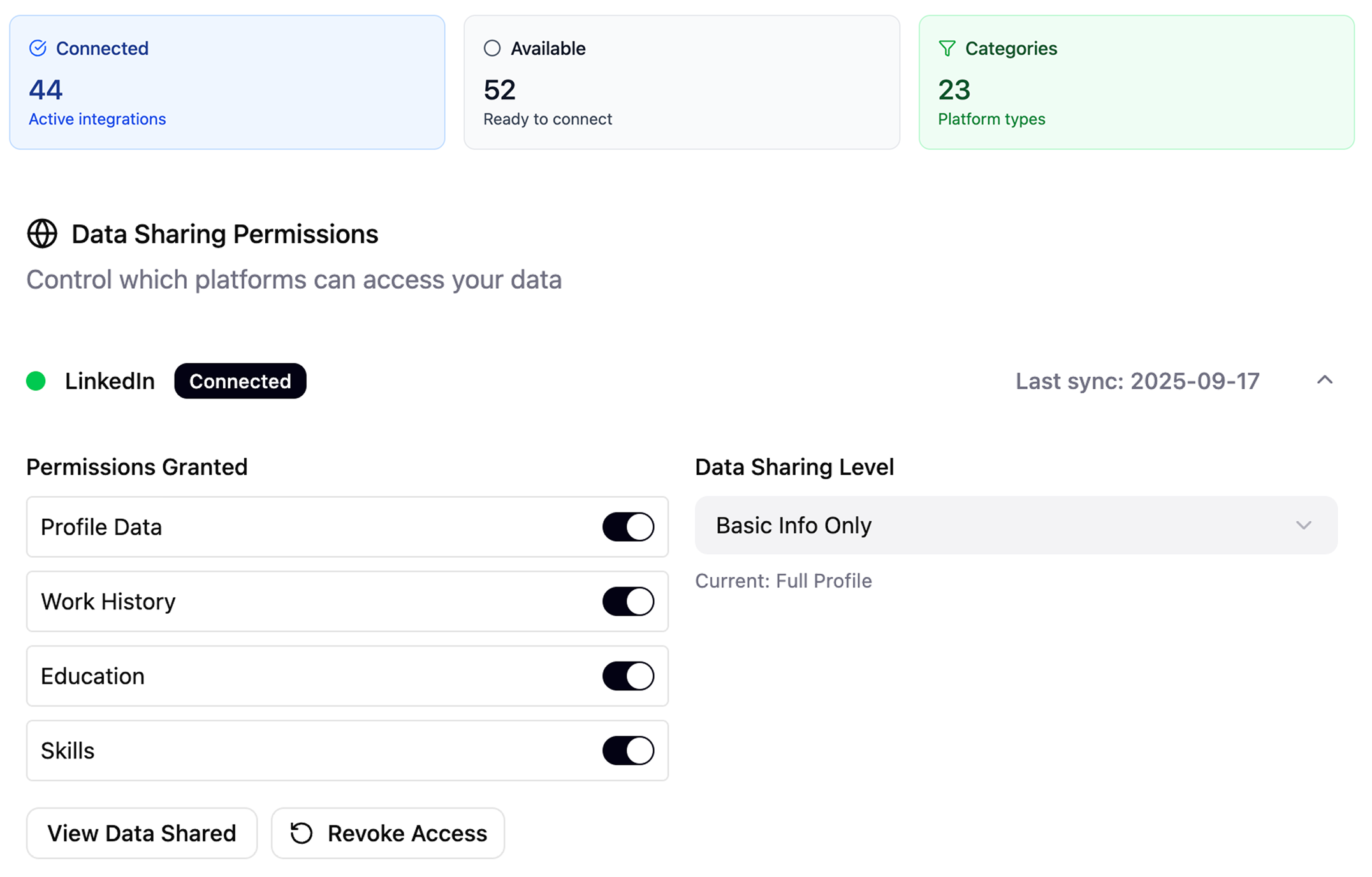The image size is (1372, 877).
Task: Click the Categories funnel filter icon
Action: [947, 48]
